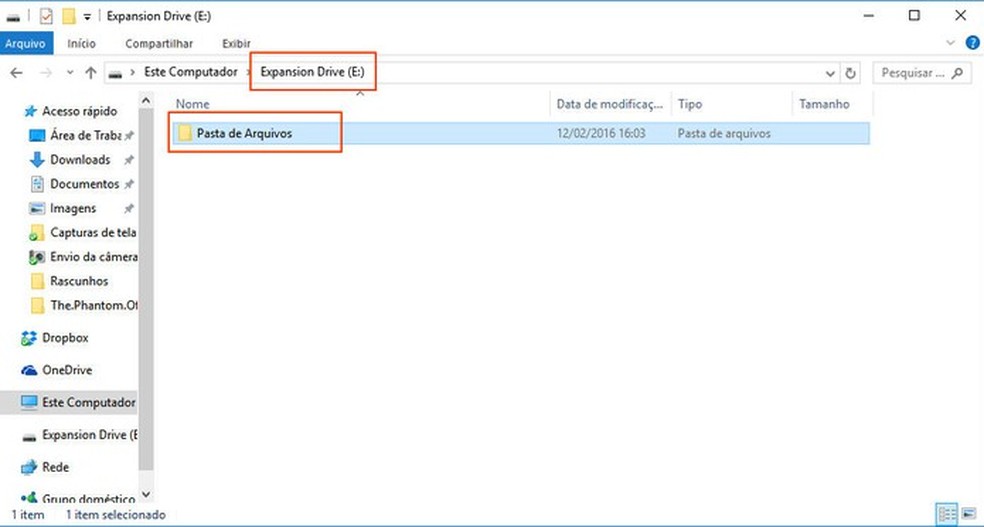Refresh the current folder view

tap(850, 73)
